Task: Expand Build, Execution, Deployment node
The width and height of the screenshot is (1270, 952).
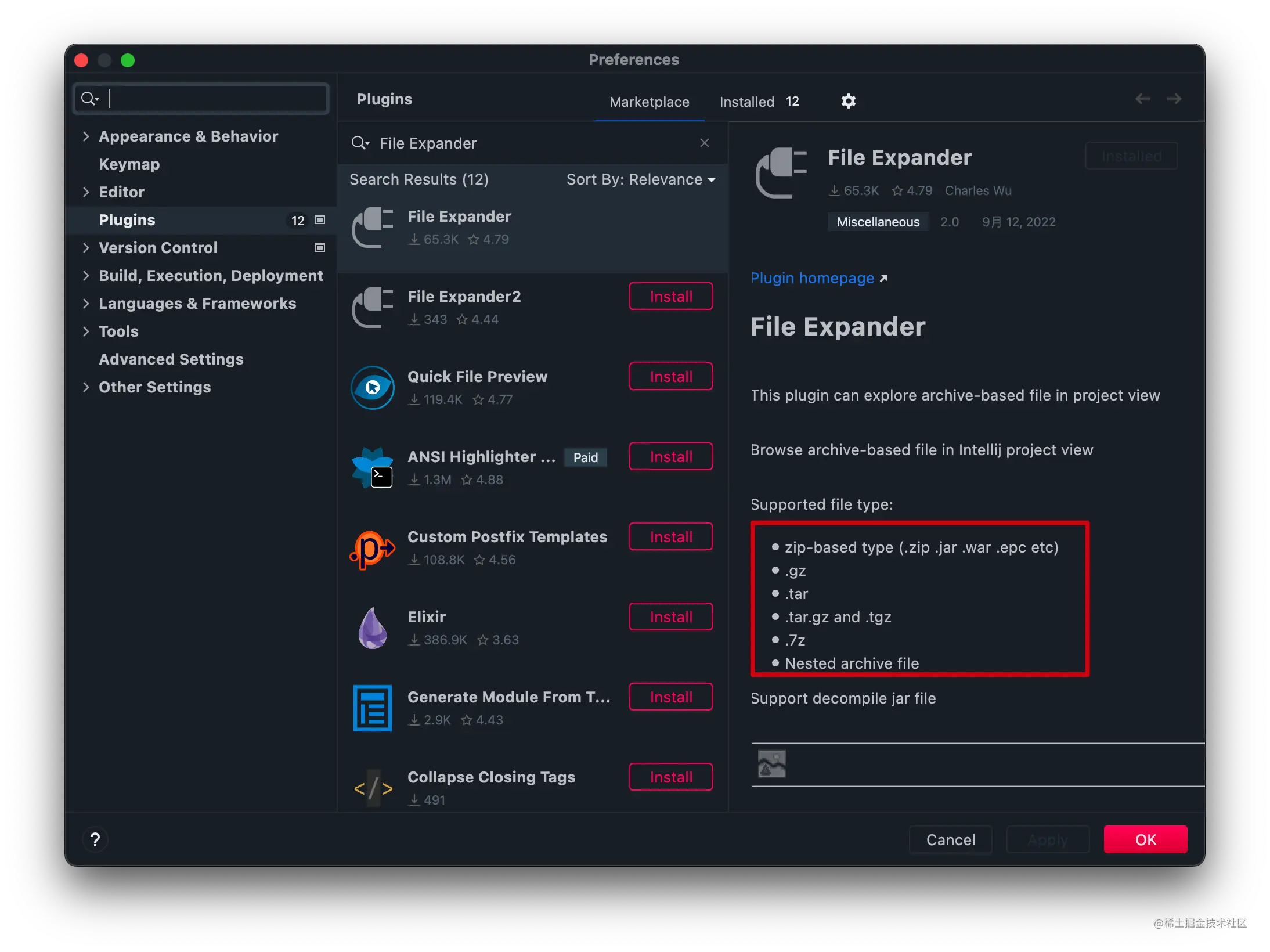Action: pos(86,276)
